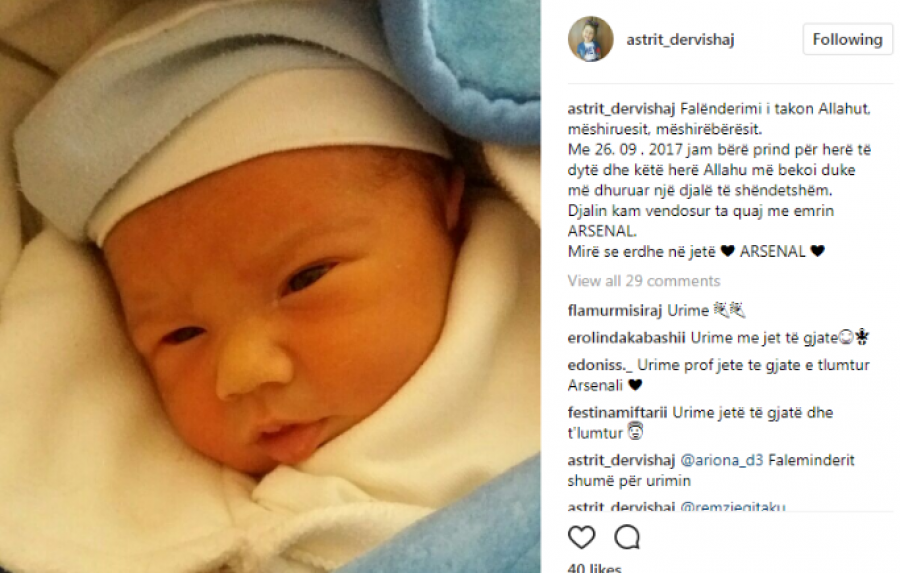Expand View all 29 comments

(643, 281)
